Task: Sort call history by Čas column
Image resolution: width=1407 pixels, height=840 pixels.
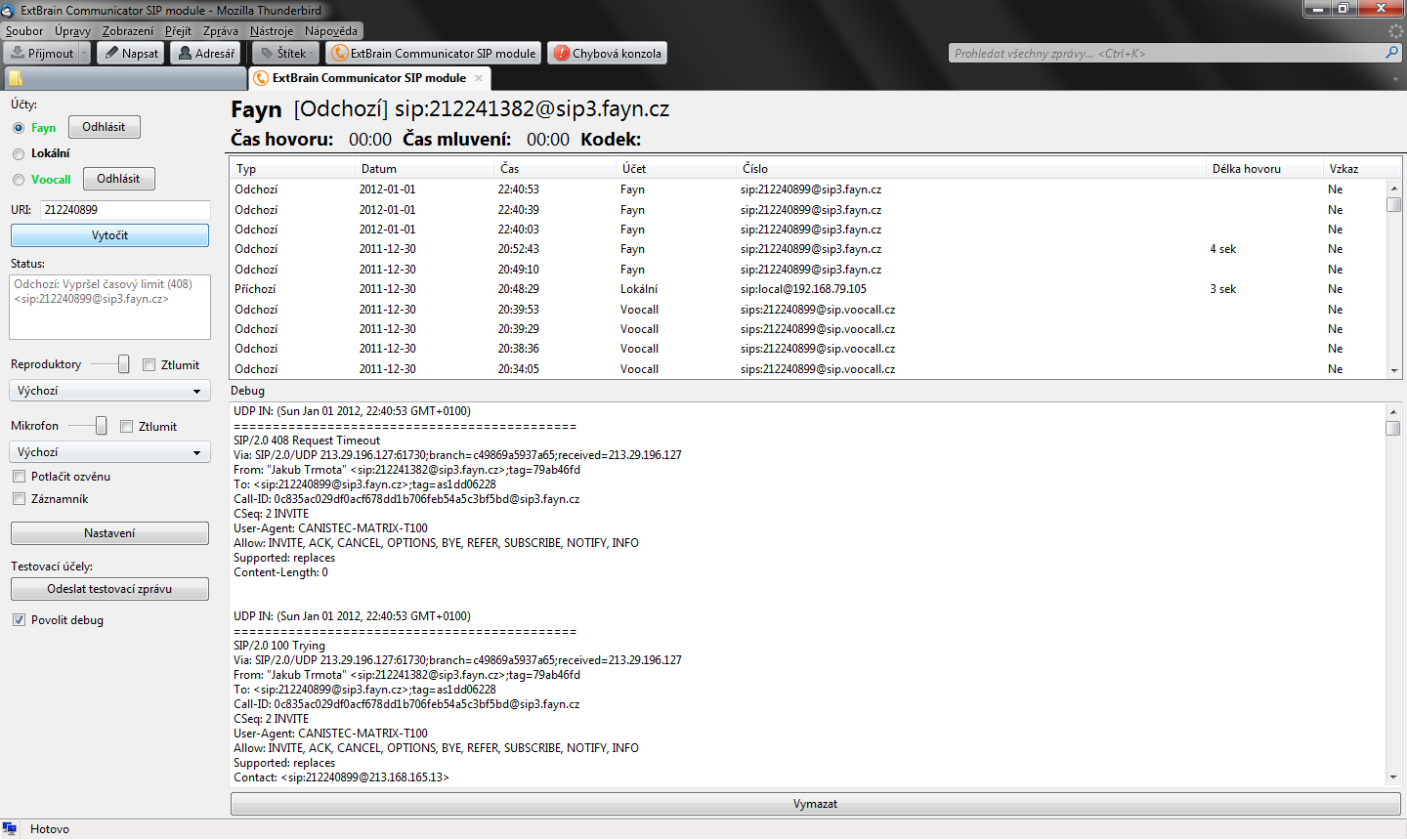Action: click(556, 169)
